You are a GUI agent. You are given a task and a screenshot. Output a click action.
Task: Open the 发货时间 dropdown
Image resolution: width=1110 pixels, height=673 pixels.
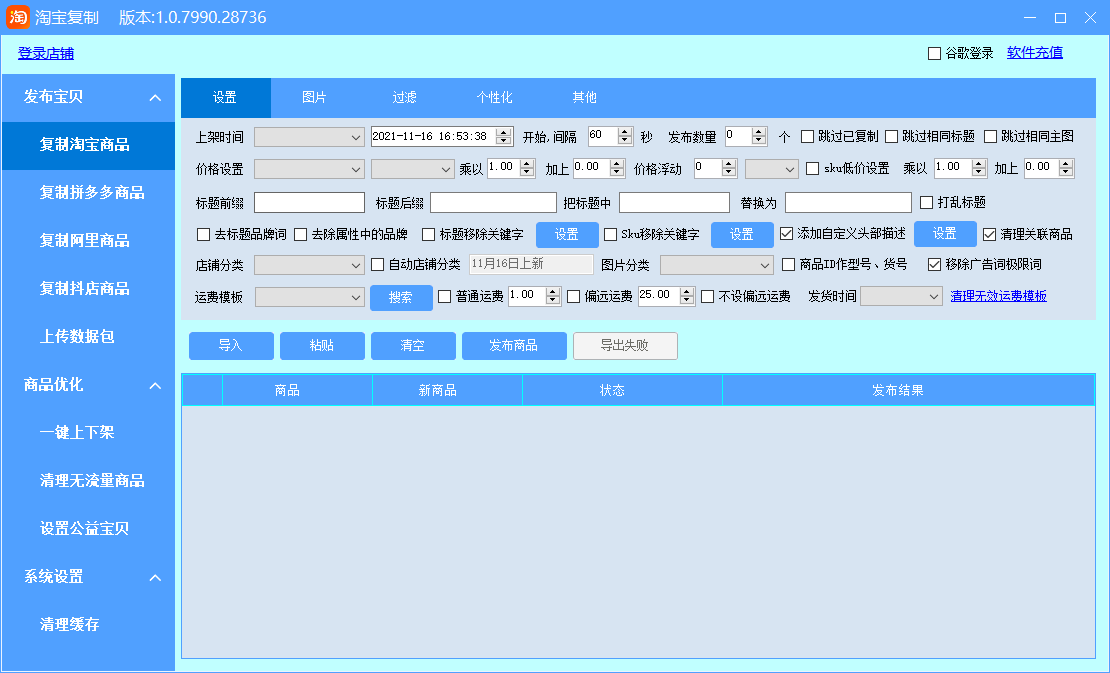click(902, 297)
